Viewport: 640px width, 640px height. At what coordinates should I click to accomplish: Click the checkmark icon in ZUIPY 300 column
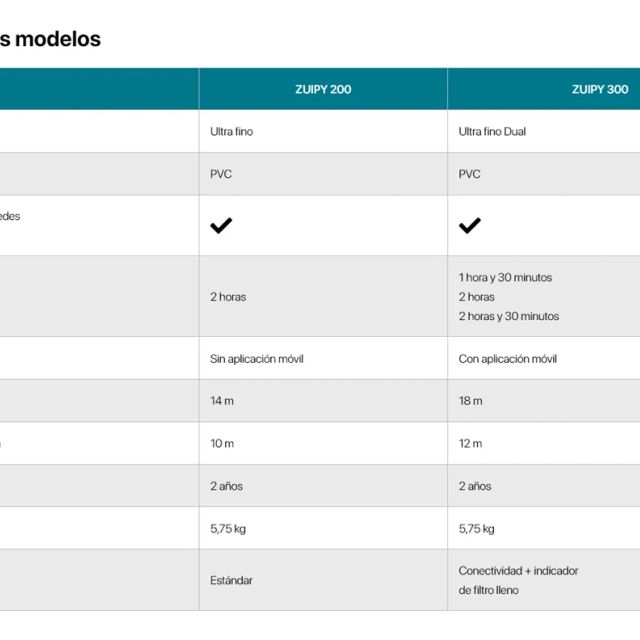click(469, 226)
